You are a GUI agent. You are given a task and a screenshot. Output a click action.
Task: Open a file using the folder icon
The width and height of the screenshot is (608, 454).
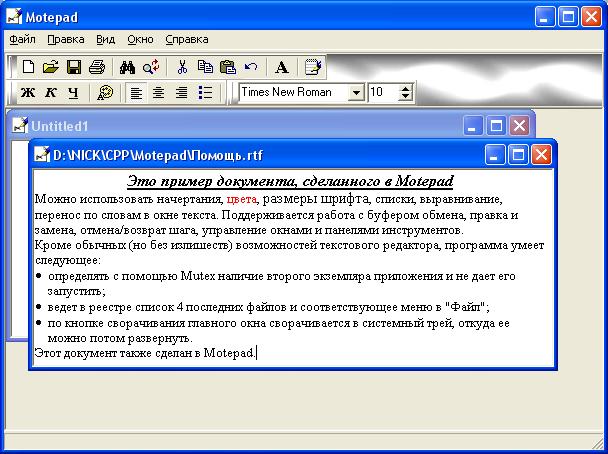click(50, 67)
